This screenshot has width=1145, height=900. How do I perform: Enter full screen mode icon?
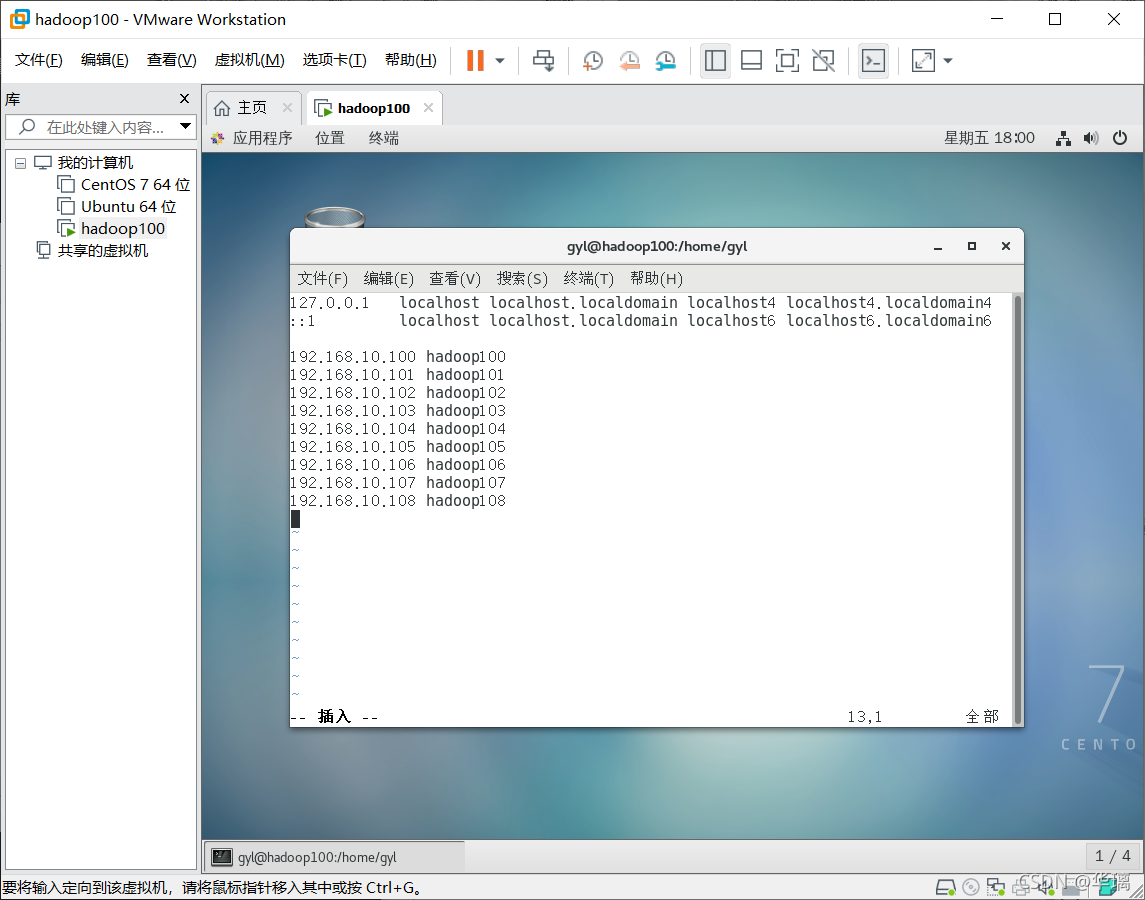click(787, 60)
